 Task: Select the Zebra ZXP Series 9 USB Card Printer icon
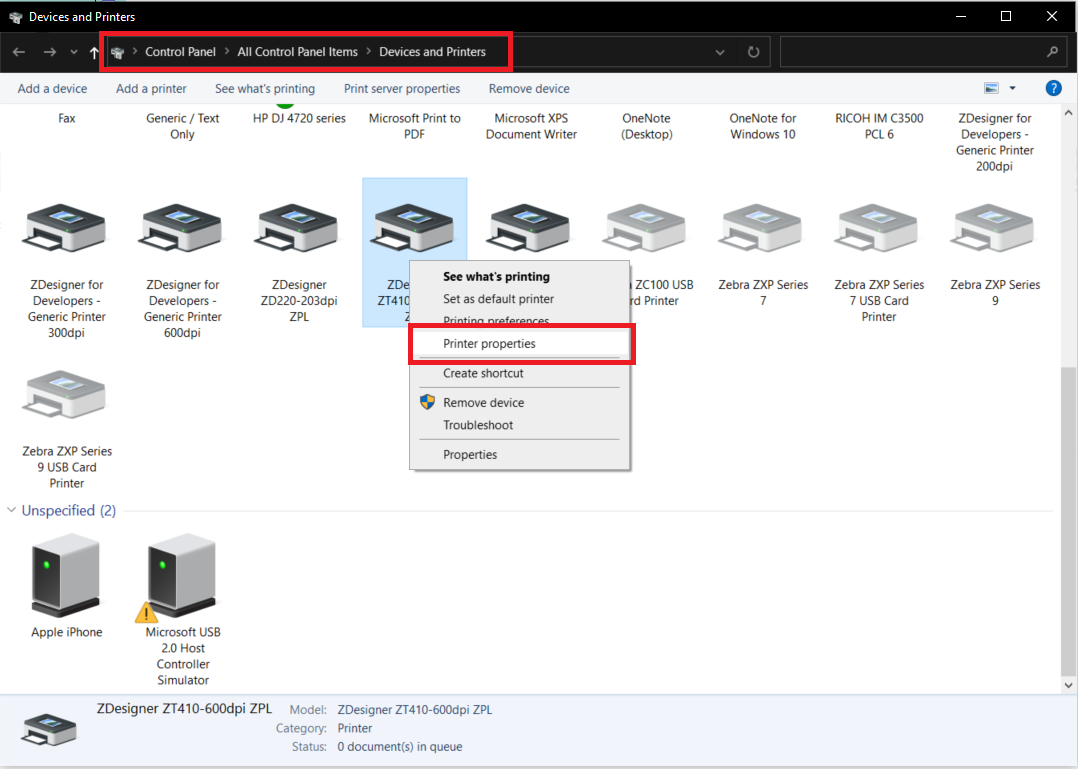[x=66, y=396]
